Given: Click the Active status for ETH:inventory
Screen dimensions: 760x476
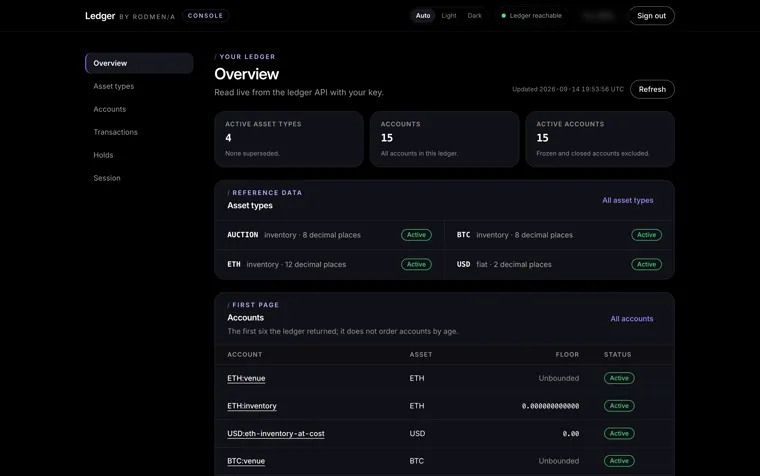Looking at the screenshot, I should pos(619,406).
